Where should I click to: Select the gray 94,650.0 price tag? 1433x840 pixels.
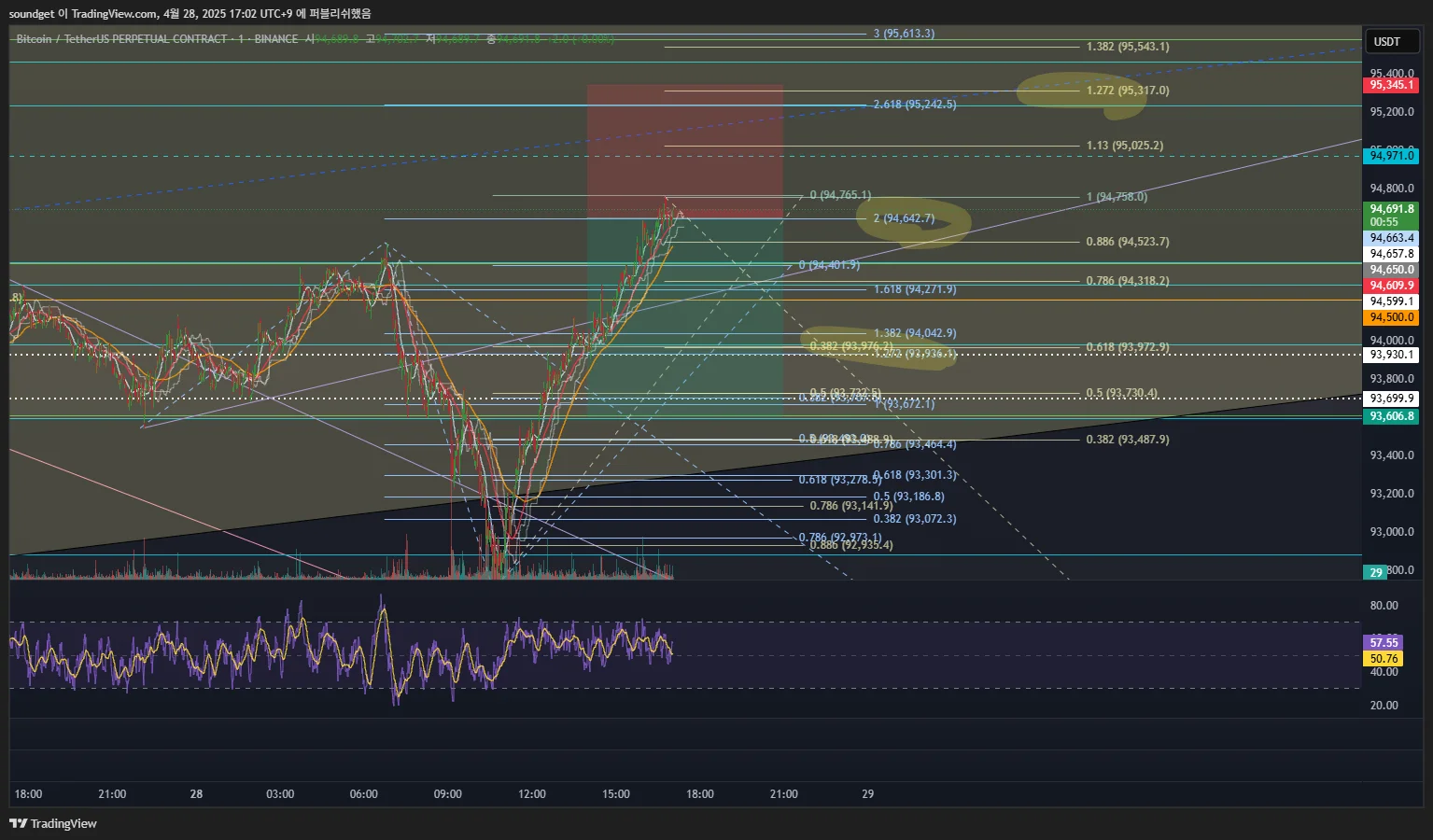pyautogui.click(x=1391, y=270)
